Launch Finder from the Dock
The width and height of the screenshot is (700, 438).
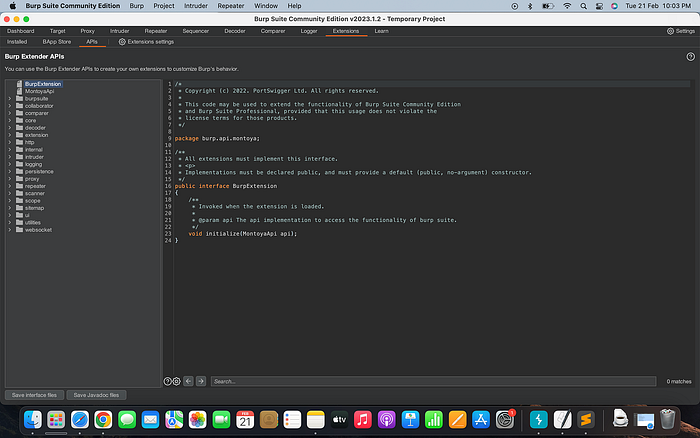(x=33, y=420)
